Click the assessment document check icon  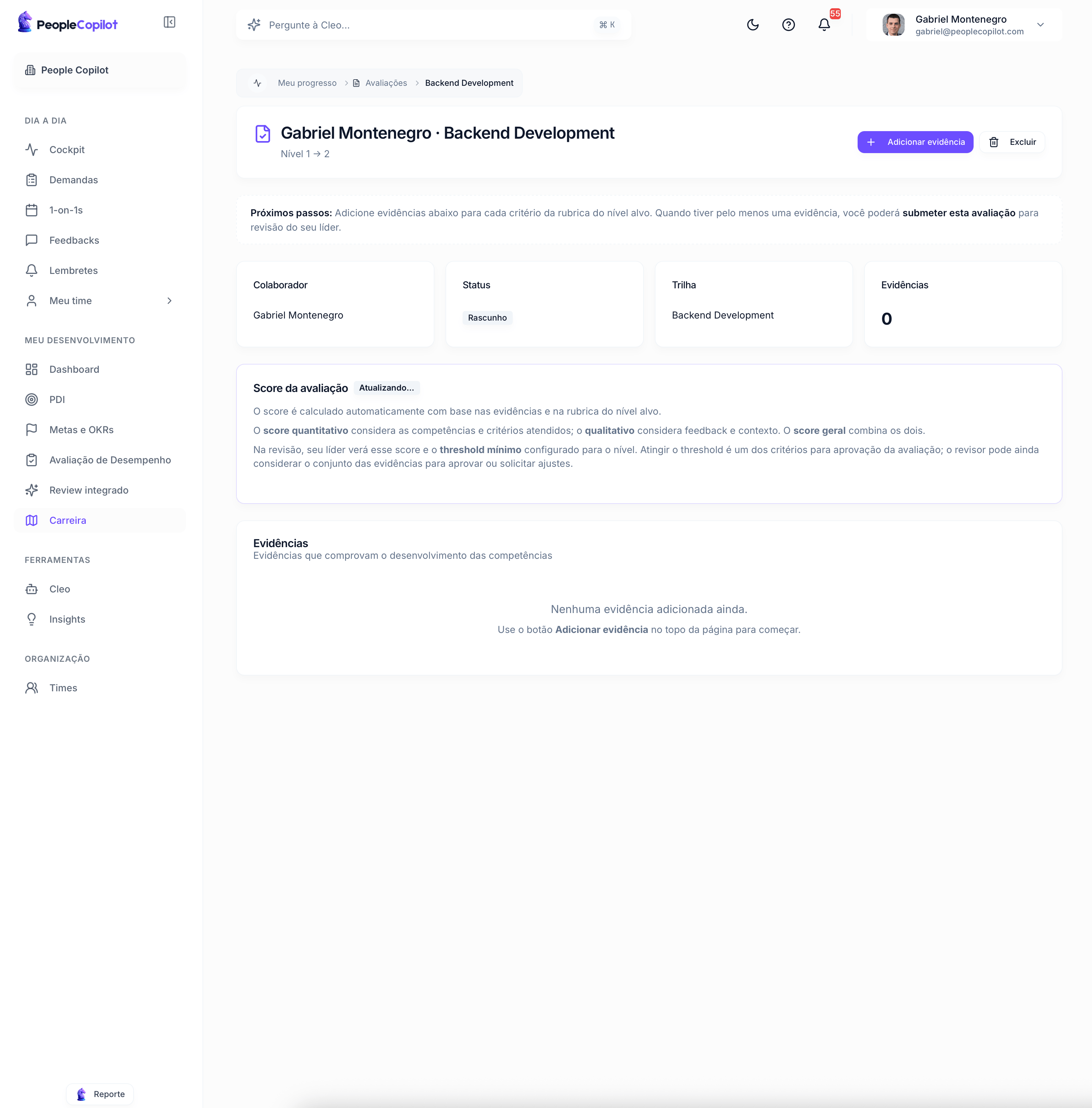(263, 134)
